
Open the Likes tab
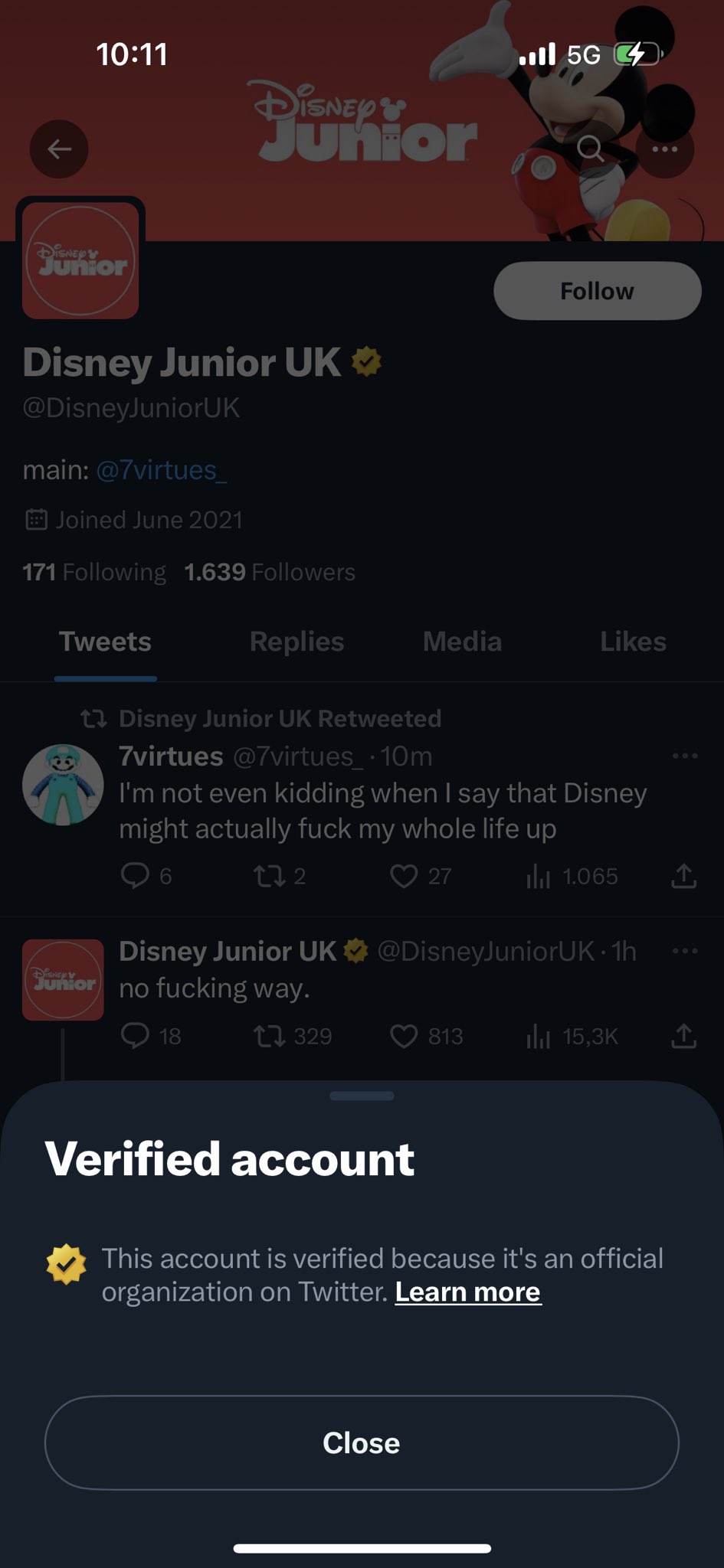point(633,642)
